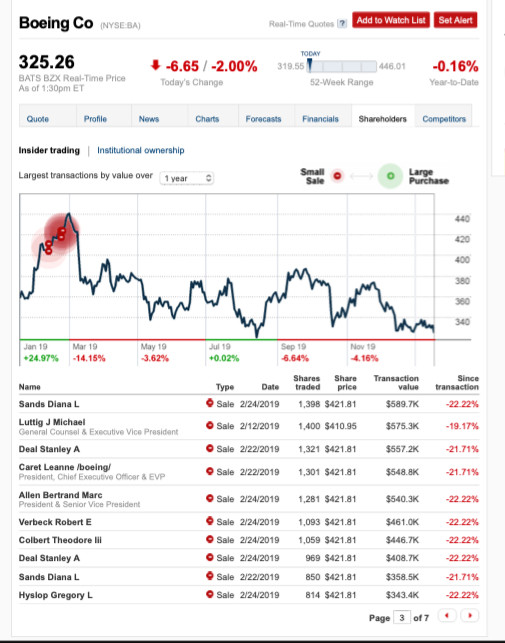This screenshot has width=505, height=643.
Task: Open Institutional ownership link
Action: [141, 150]
